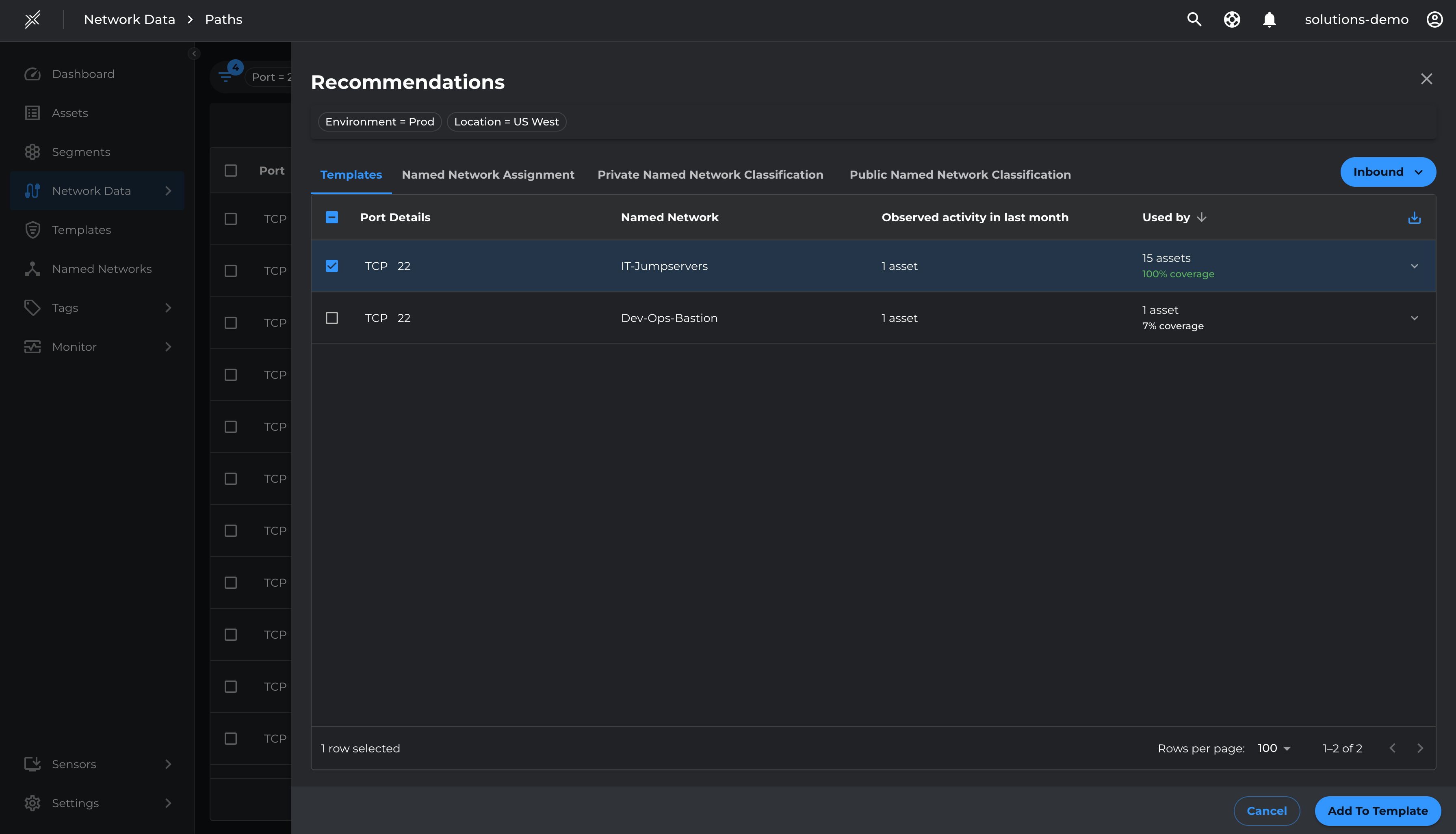
Task: Switch to Public Named Network Classification tab
Action: click(960, 175)
